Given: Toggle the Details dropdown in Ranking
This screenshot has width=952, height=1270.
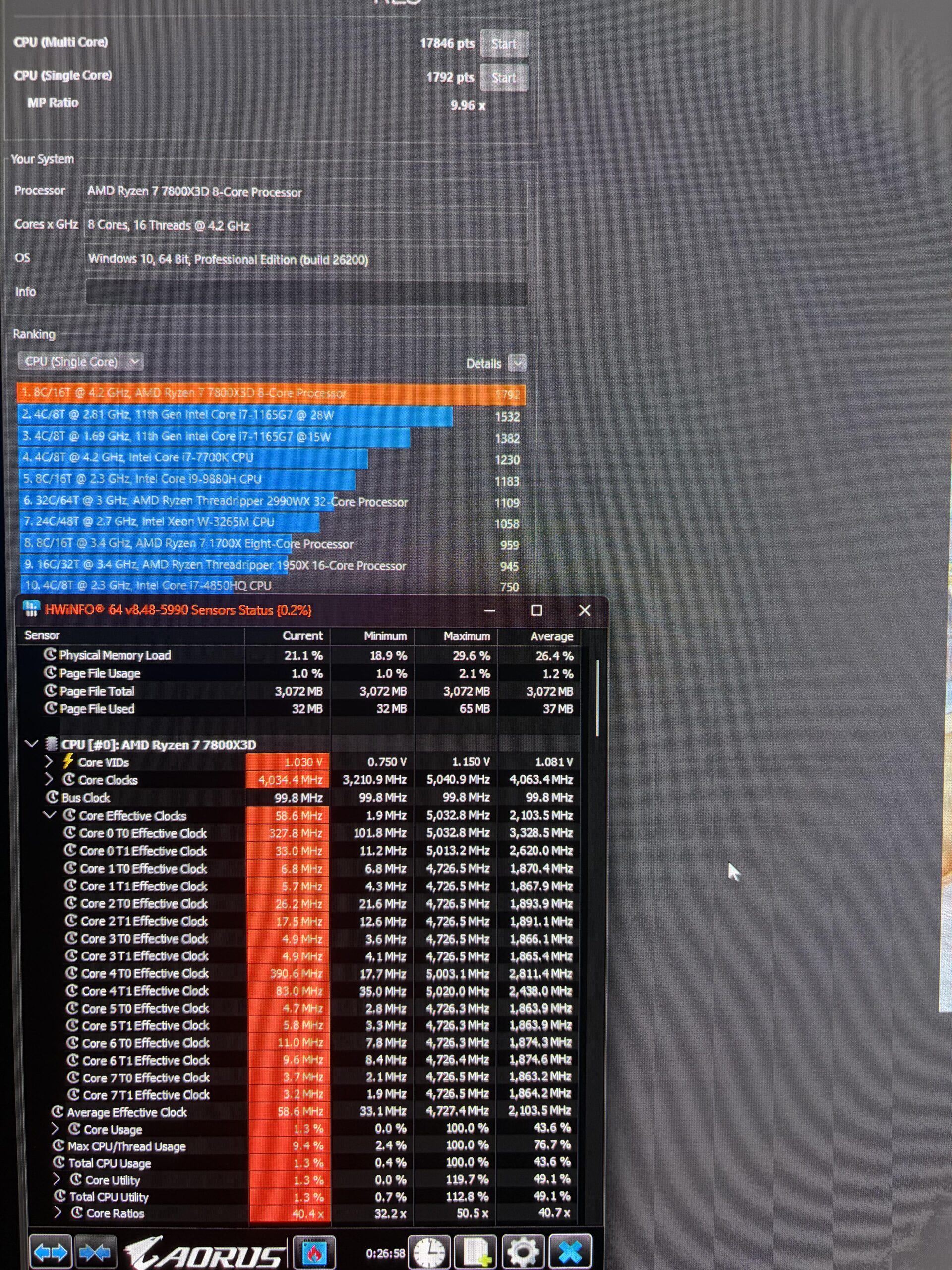Looking at the screenshot, I should point(518,363).
